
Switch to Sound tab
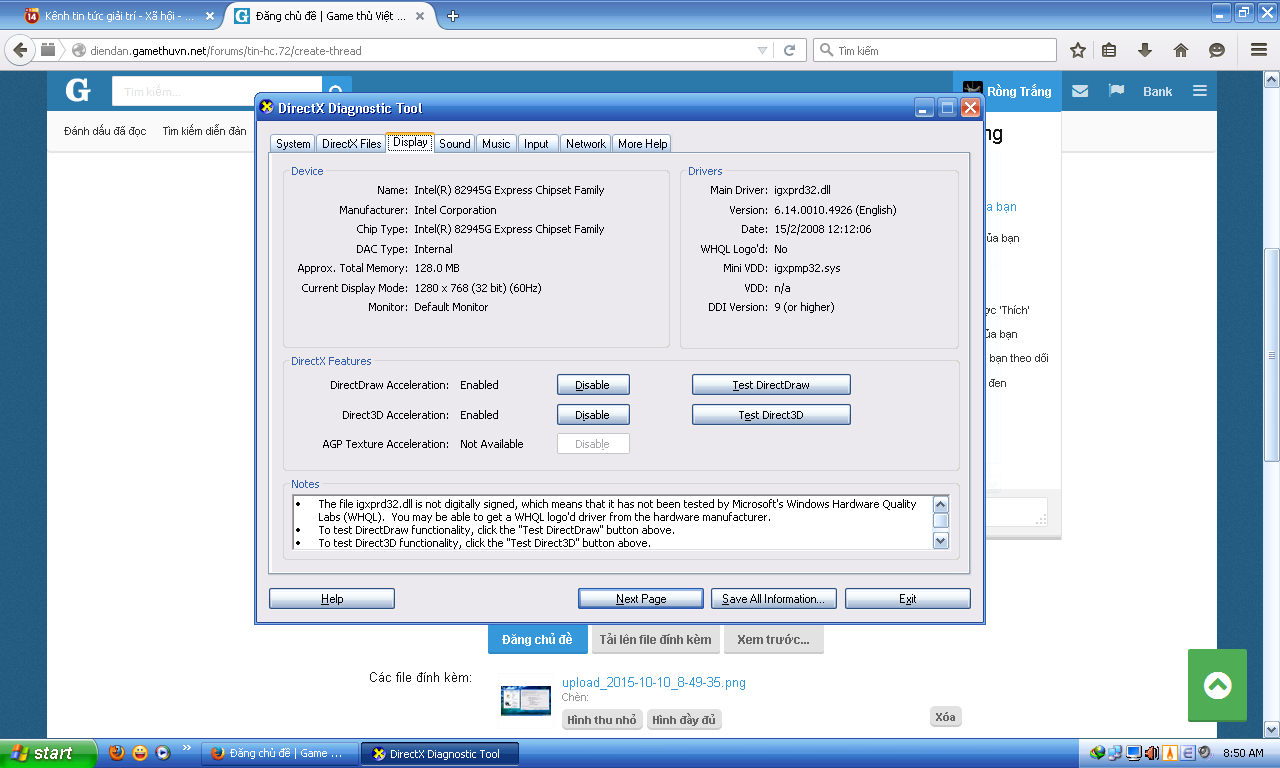coord(455,144)
